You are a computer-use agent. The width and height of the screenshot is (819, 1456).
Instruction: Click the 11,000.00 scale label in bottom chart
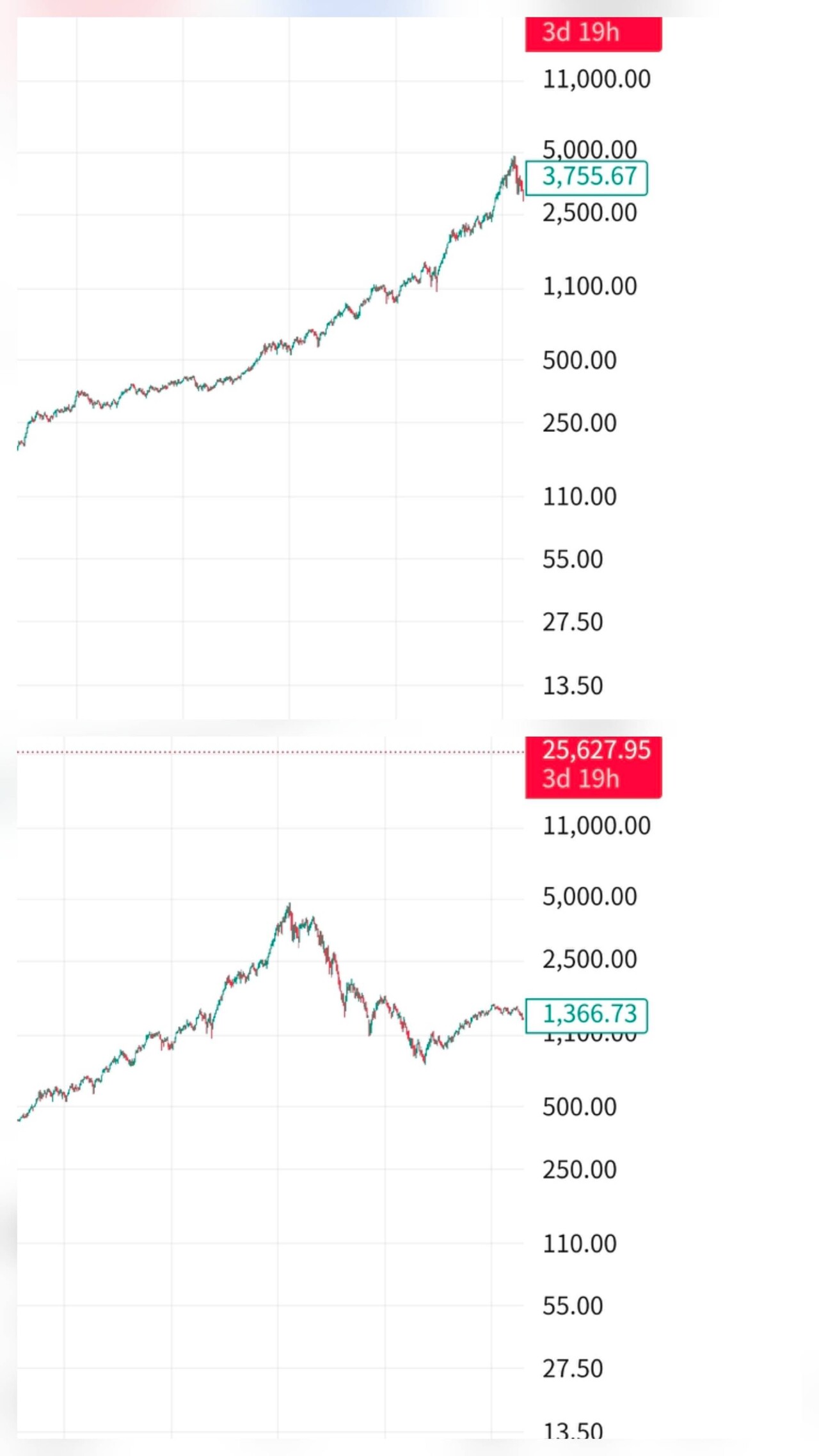point(596,826)
